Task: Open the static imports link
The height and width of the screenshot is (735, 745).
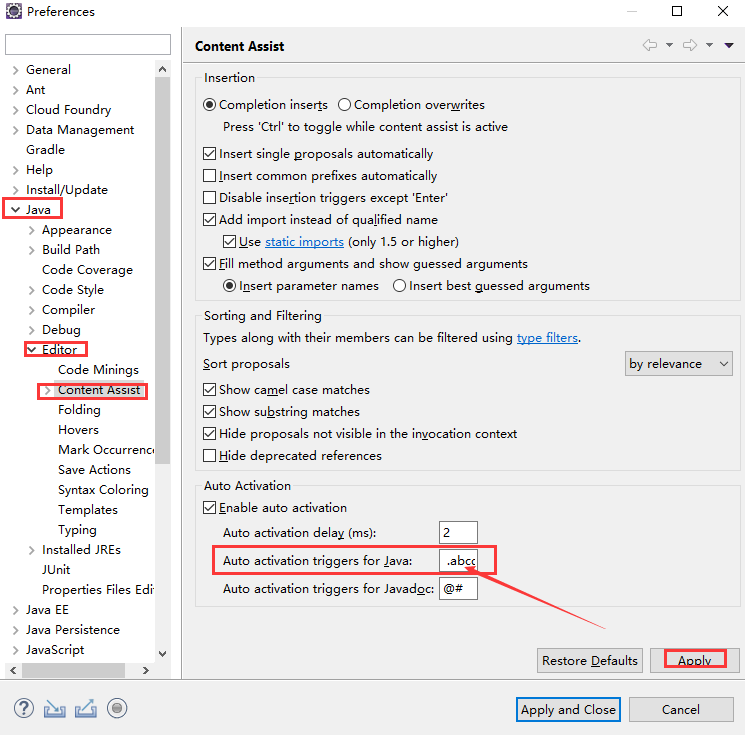Action: pos(304,242)
